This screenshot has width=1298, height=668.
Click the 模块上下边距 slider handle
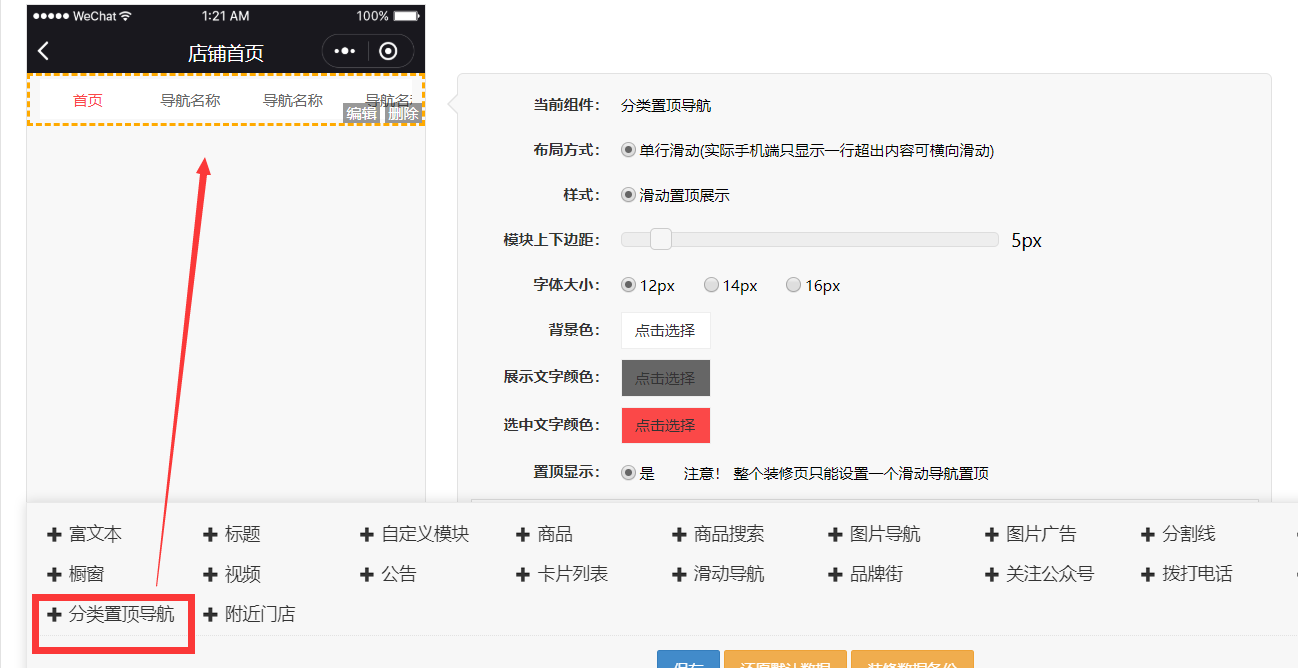click(660, 240)
